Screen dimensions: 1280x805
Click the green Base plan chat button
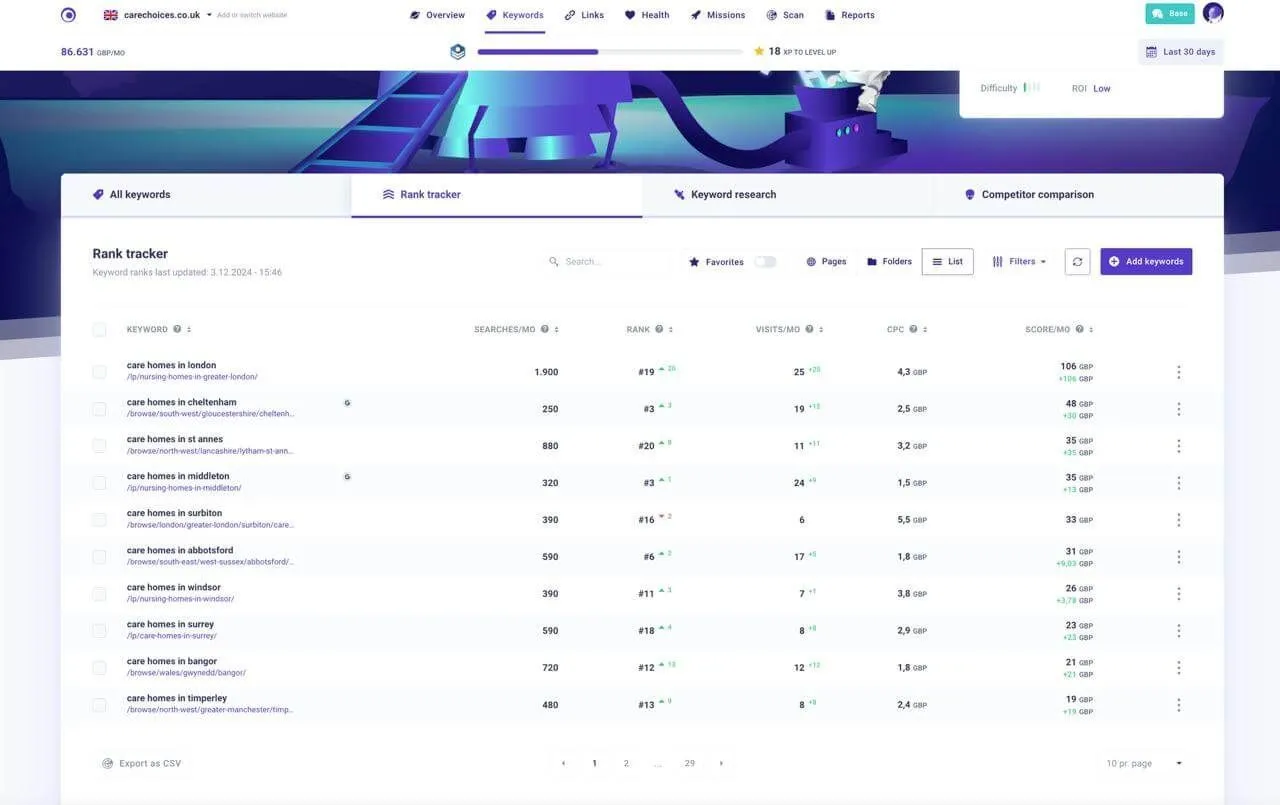tap(1170, 14)
